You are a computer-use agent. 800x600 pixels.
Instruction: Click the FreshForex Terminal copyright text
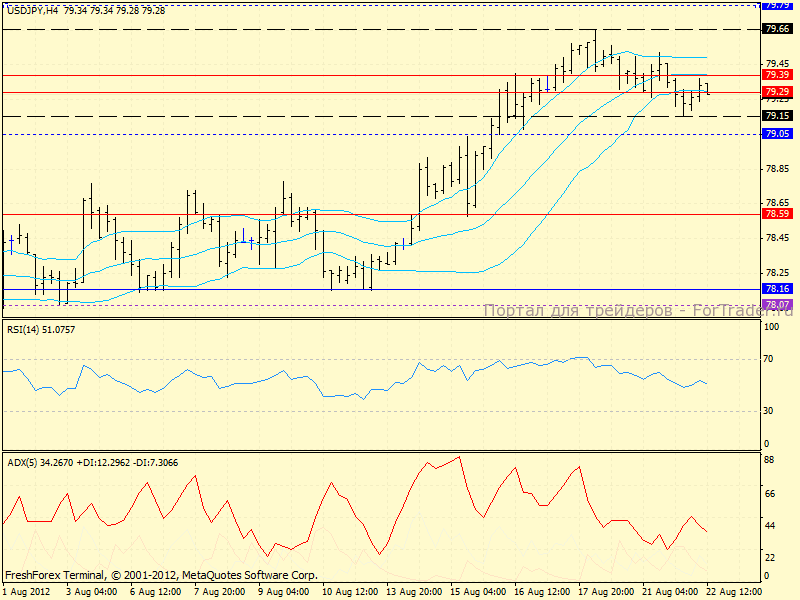161,575
